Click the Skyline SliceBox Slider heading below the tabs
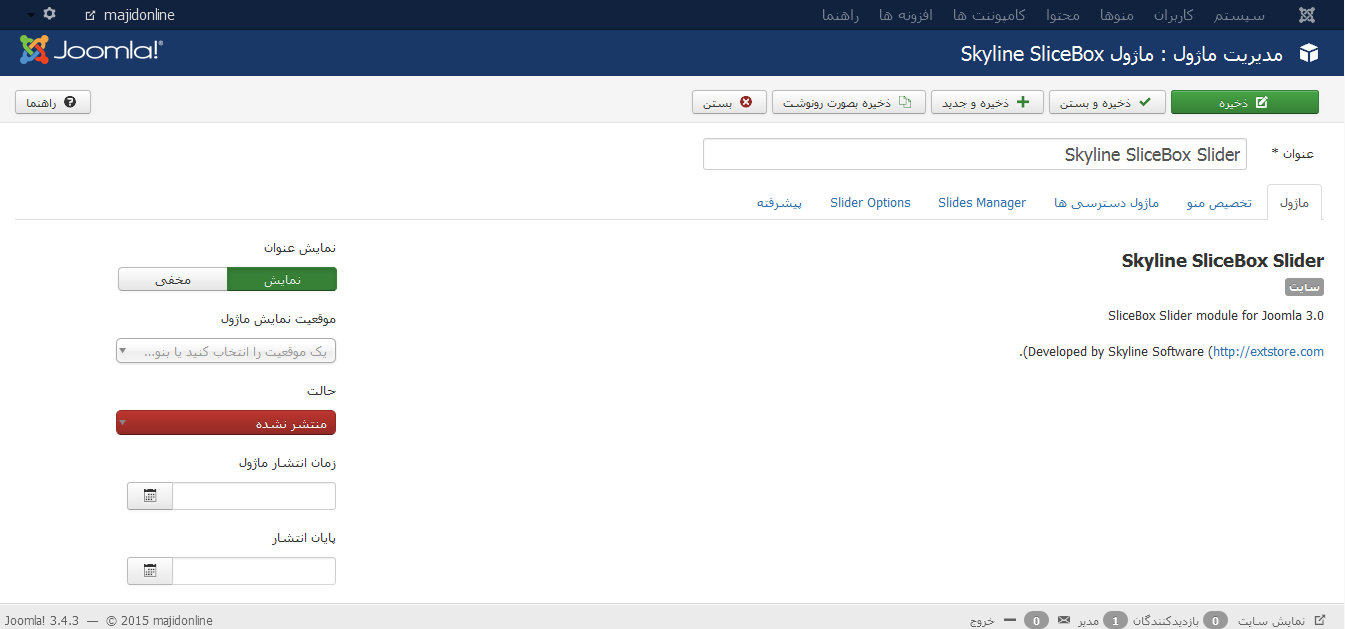 pyautogui.click(x=1223, y=261)
